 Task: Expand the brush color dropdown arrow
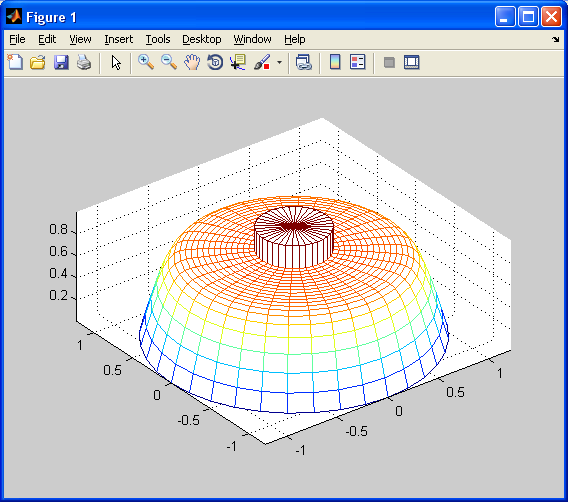(279, 63)
